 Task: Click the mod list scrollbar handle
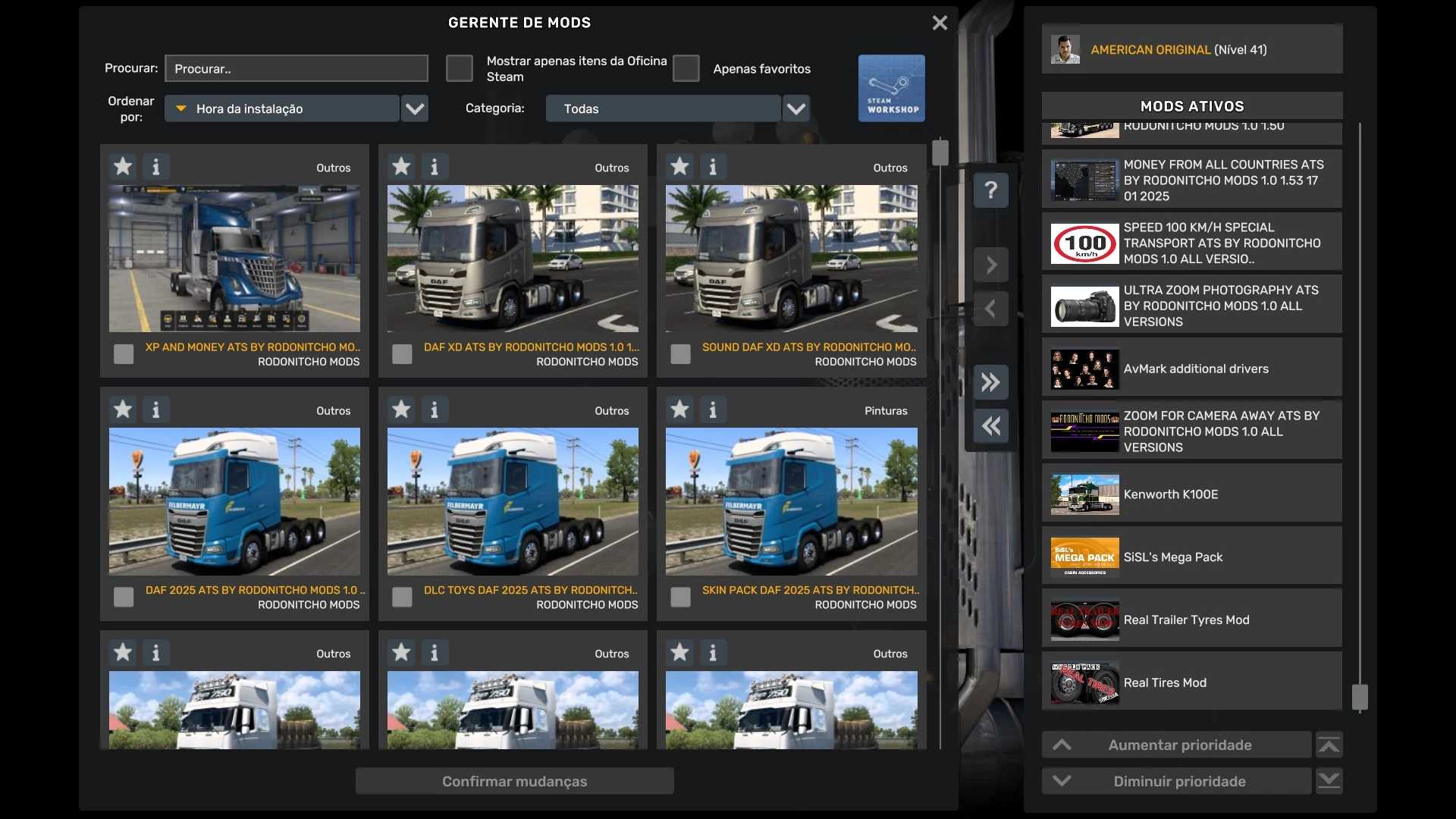[940, 152]
